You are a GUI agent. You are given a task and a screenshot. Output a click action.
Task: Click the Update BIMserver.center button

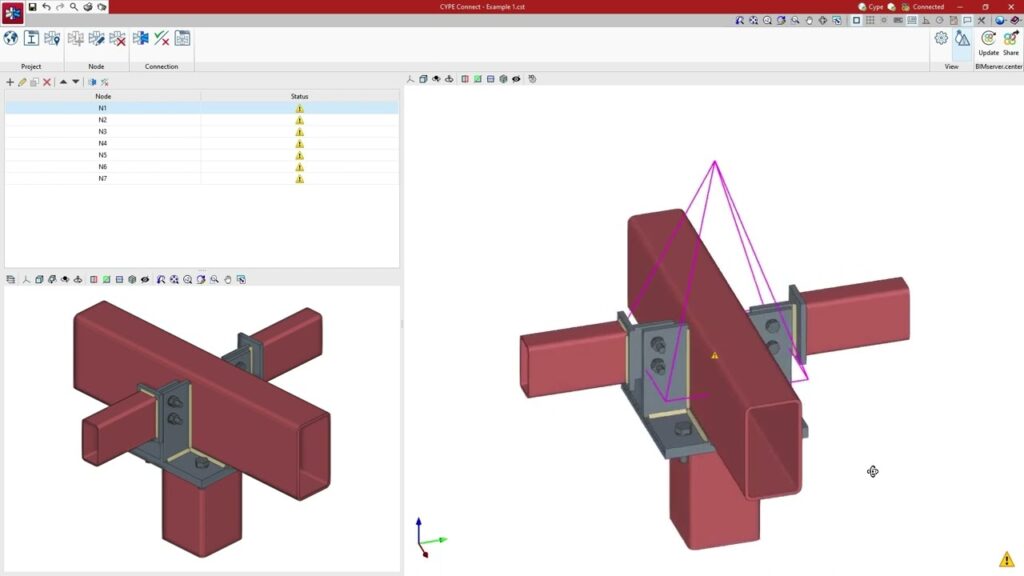[x=988, y=42]
